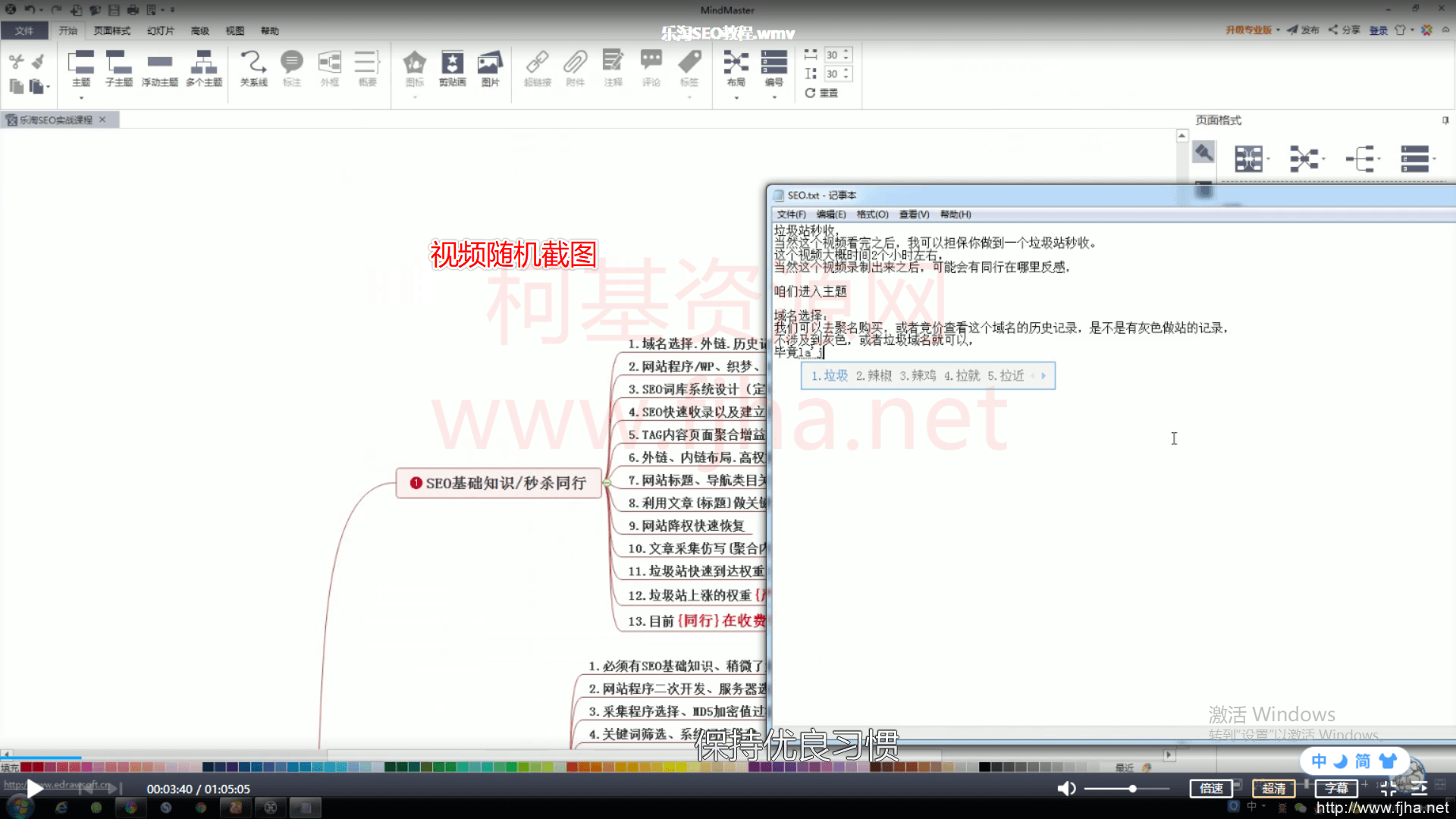Choose IME candidate 3.辣鸡
1456x819 pixels.
(x=918, y=375)
